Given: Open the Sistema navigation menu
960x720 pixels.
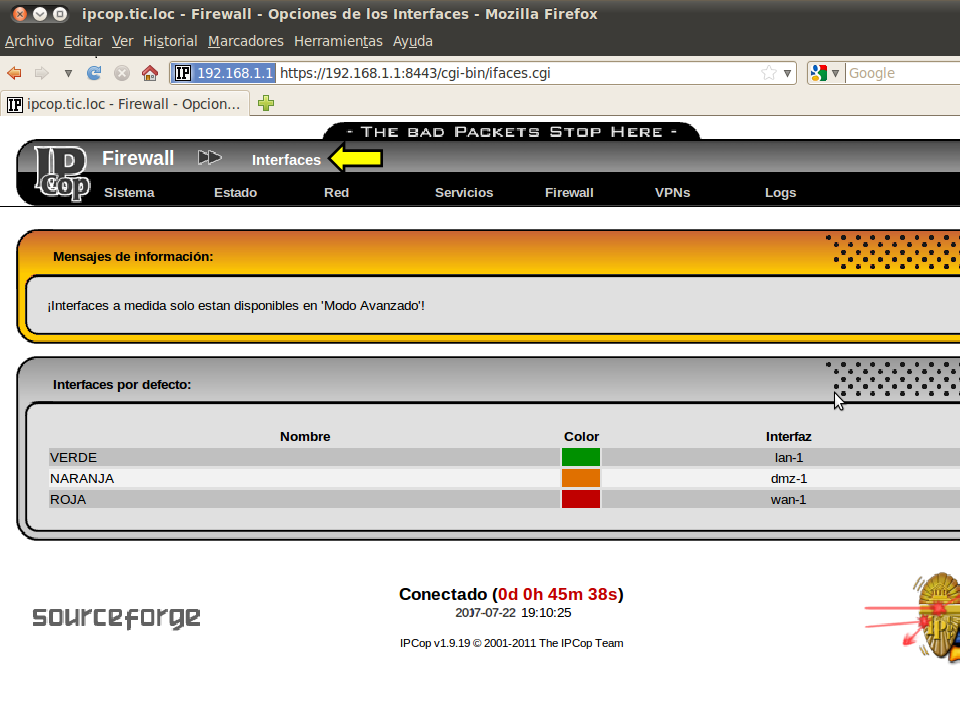Looking at the screenshot, I should (129, 192).
